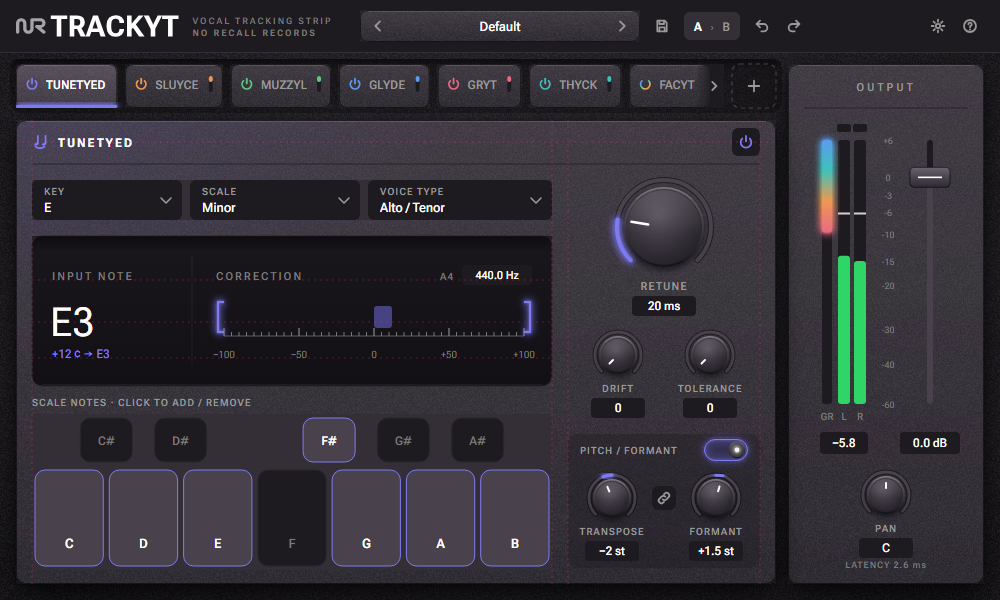Toggle THYCK module power
This screenshot has height=600, width=1000.
545,84
